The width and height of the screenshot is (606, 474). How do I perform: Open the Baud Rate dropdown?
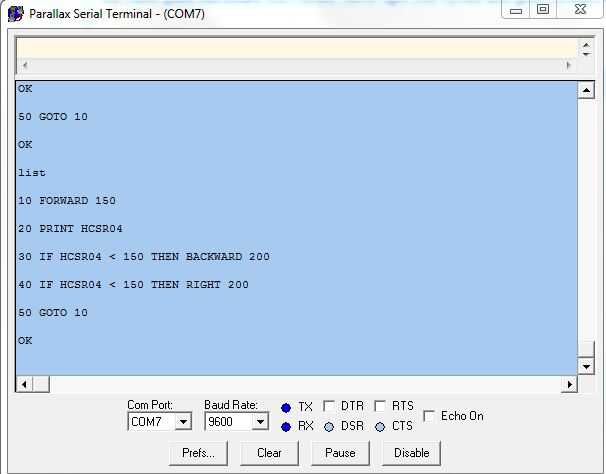(260, 422)
